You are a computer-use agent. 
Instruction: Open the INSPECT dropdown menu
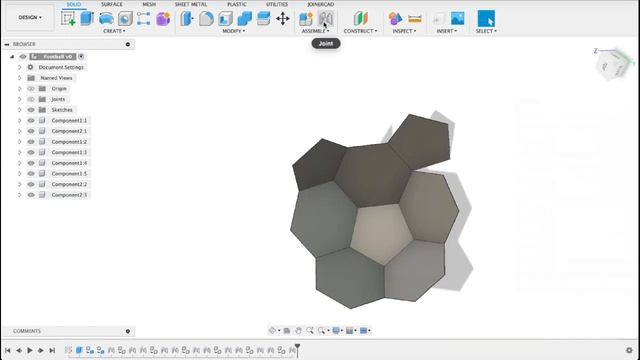pos(404,31)
